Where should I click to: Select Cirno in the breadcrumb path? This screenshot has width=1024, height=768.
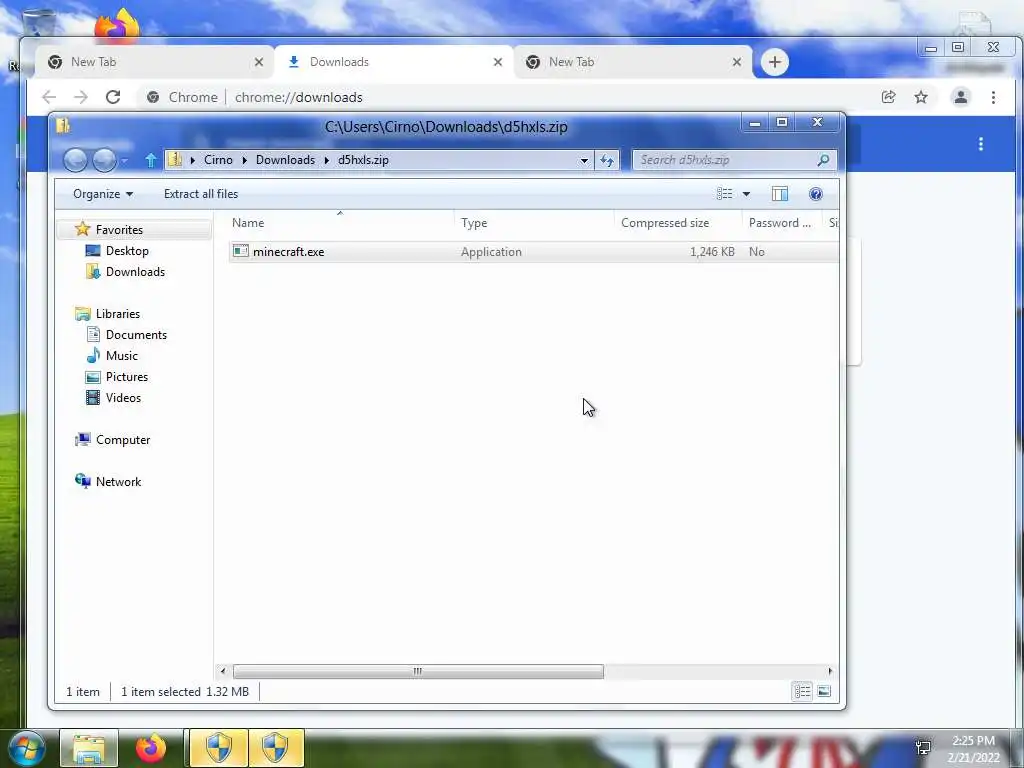click(218, 160)
